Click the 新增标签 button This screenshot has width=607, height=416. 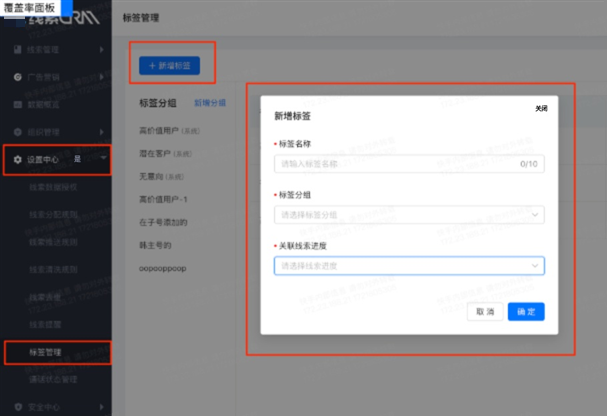(170, 66)
